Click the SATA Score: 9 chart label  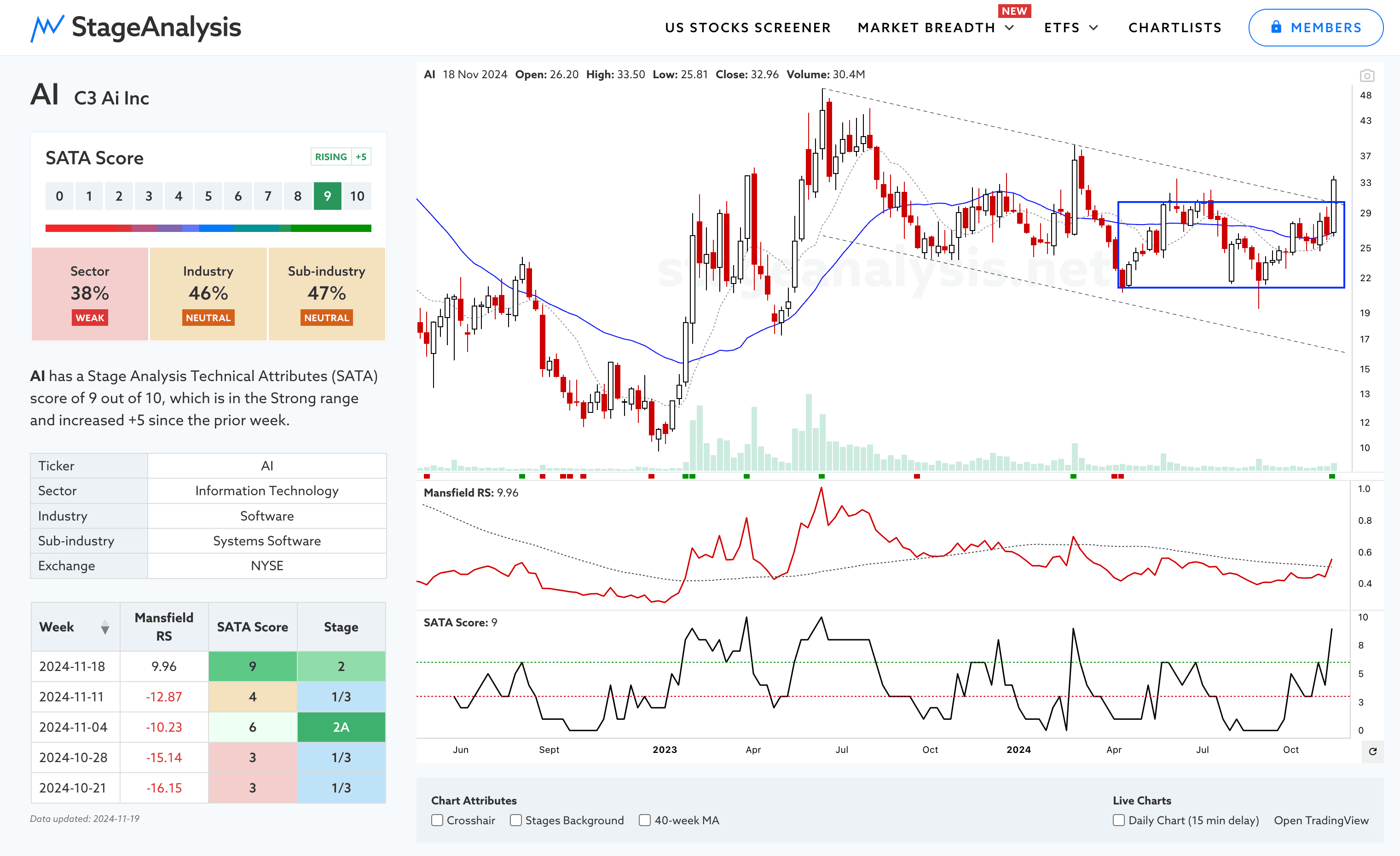point(460,622)
